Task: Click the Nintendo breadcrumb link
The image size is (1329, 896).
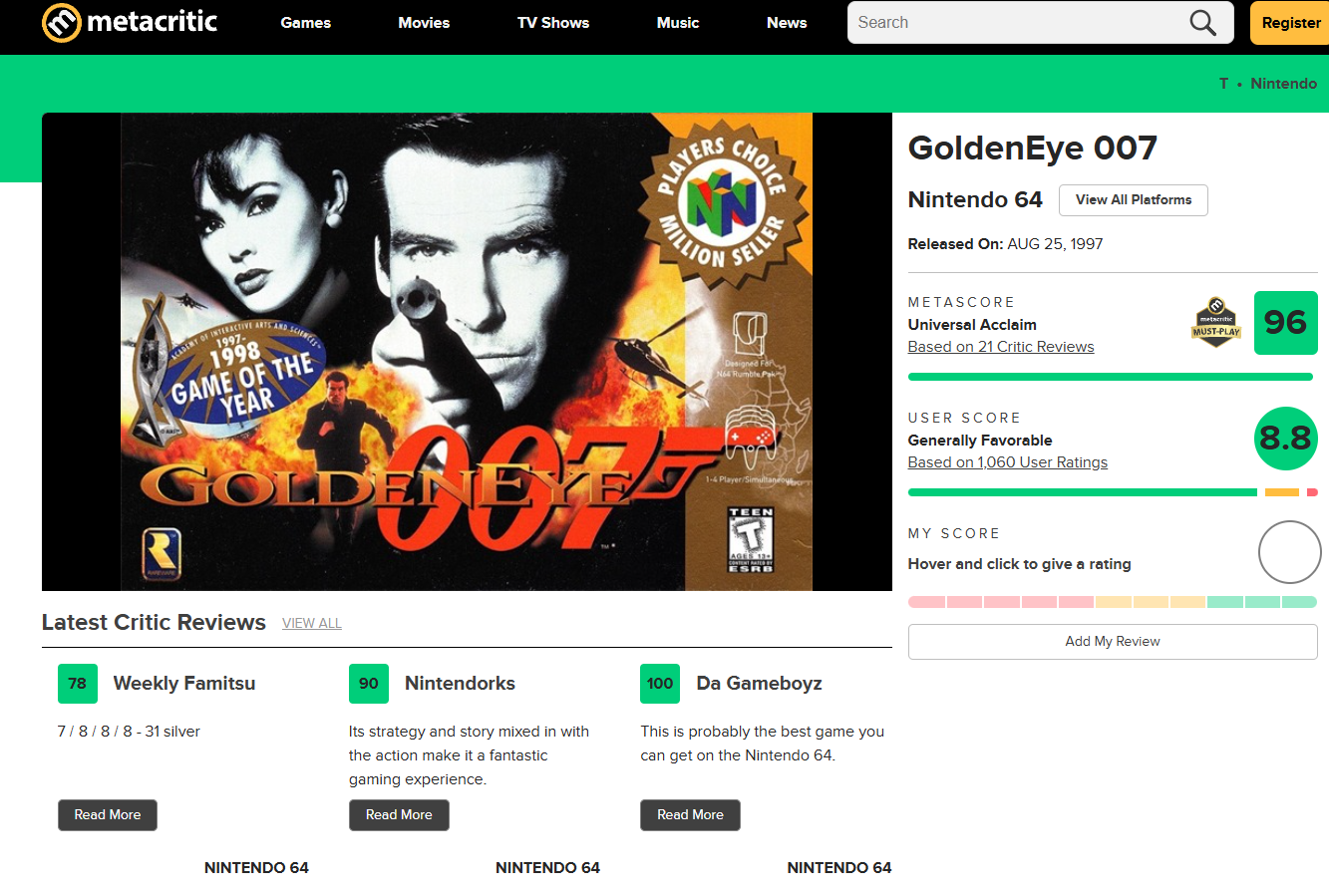Action: (x=1284, y=84)
